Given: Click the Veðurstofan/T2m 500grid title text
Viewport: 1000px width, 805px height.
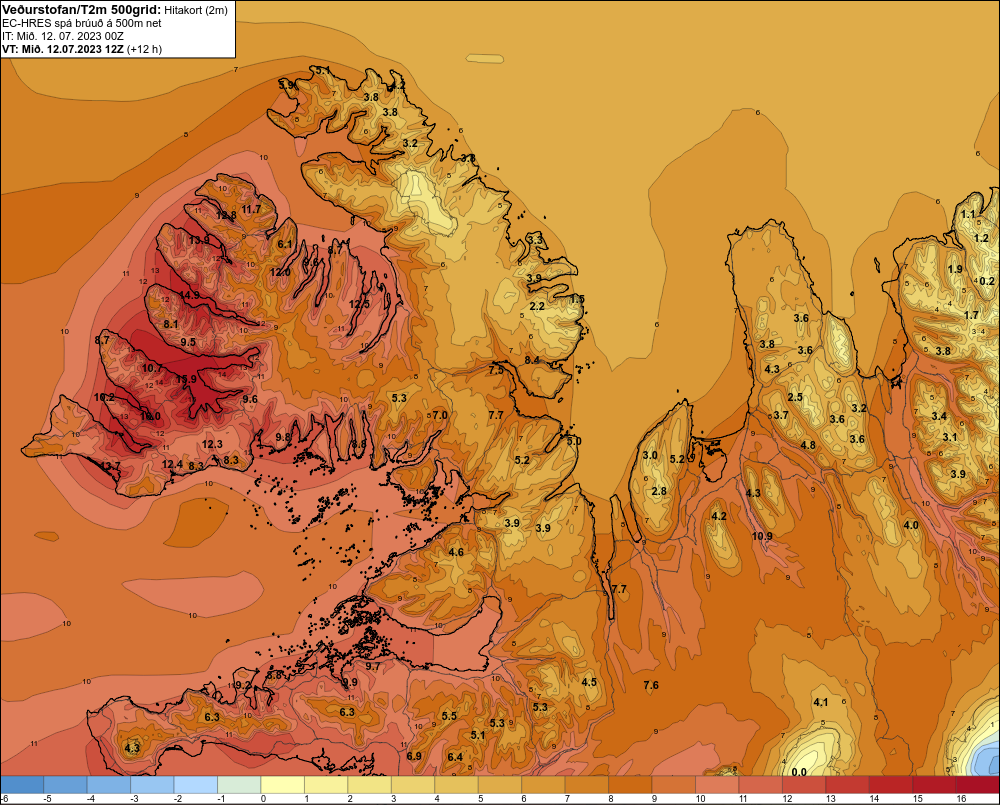Looking at the screenshot, I should point(81,9).
